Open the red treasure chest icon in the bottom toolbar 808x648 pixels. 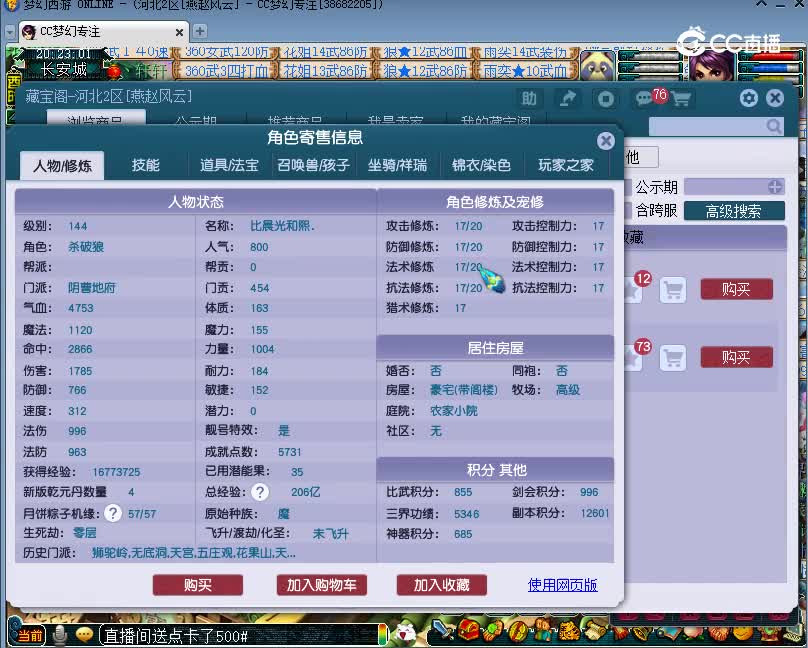click(x=468, y=630)
